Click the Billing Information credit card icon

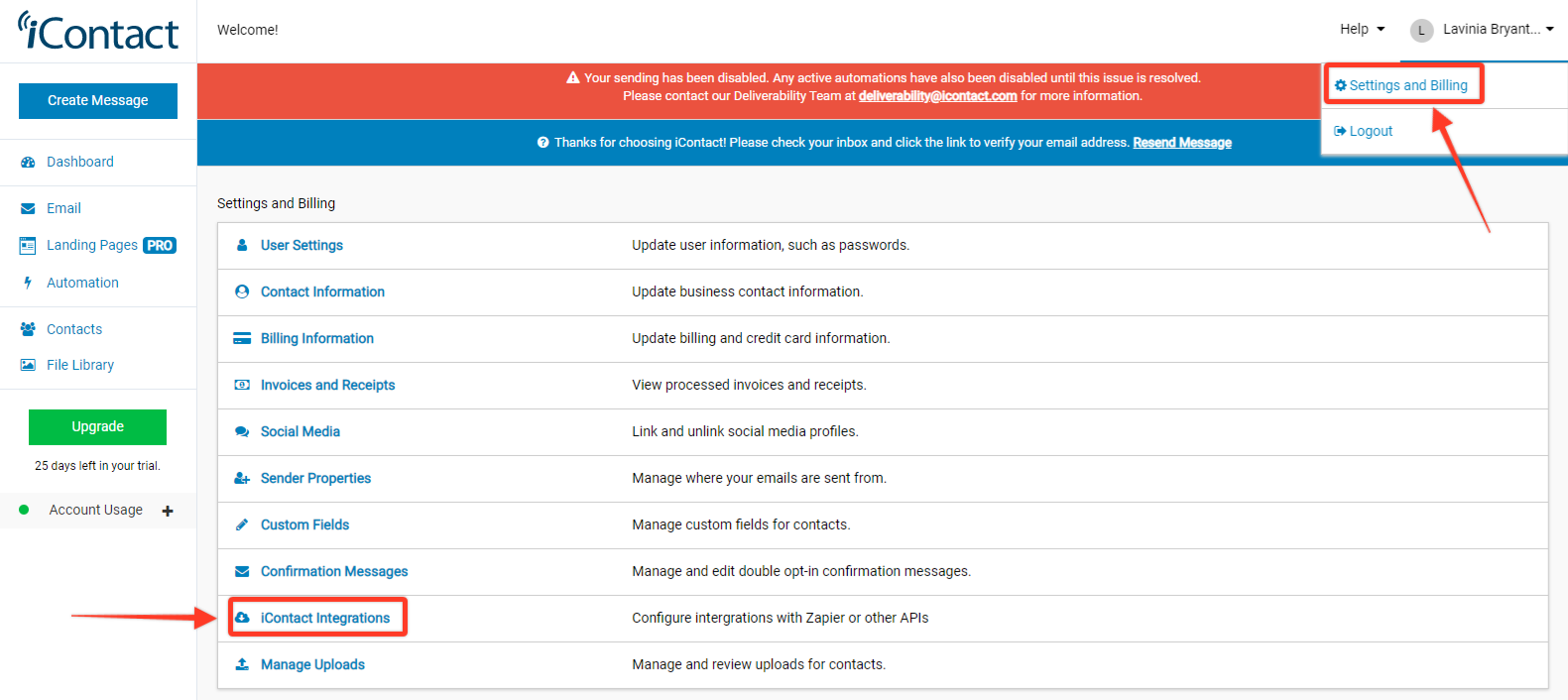242,338
